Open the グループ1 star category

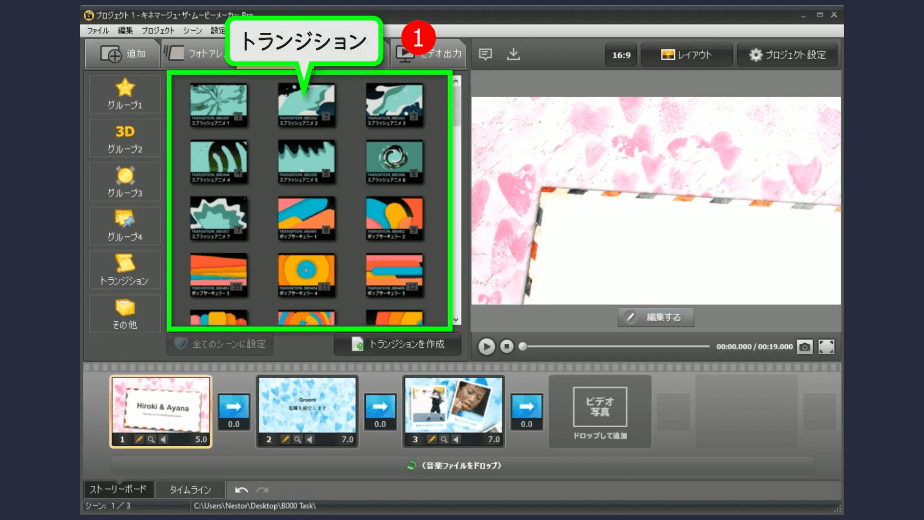coord(125,93)
